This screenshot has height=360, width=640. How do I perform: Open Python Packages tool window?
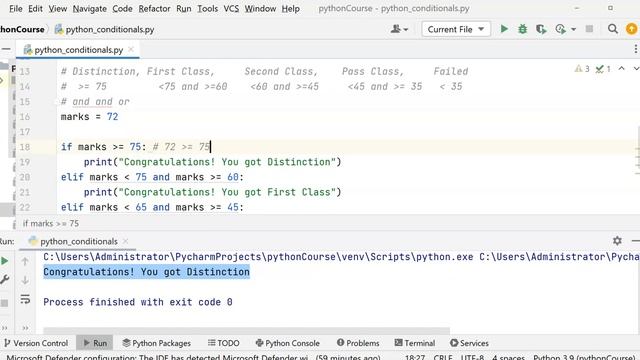tap(156, 343)
